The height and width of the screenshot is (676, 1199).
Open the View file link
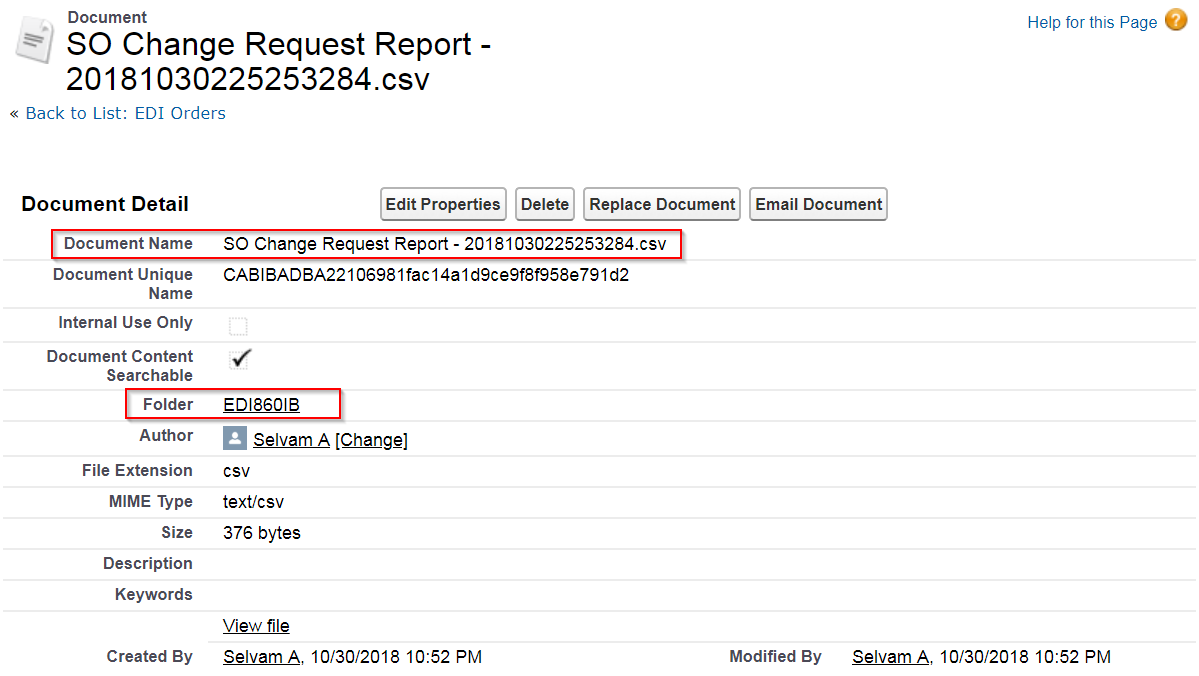click(256, 626)
